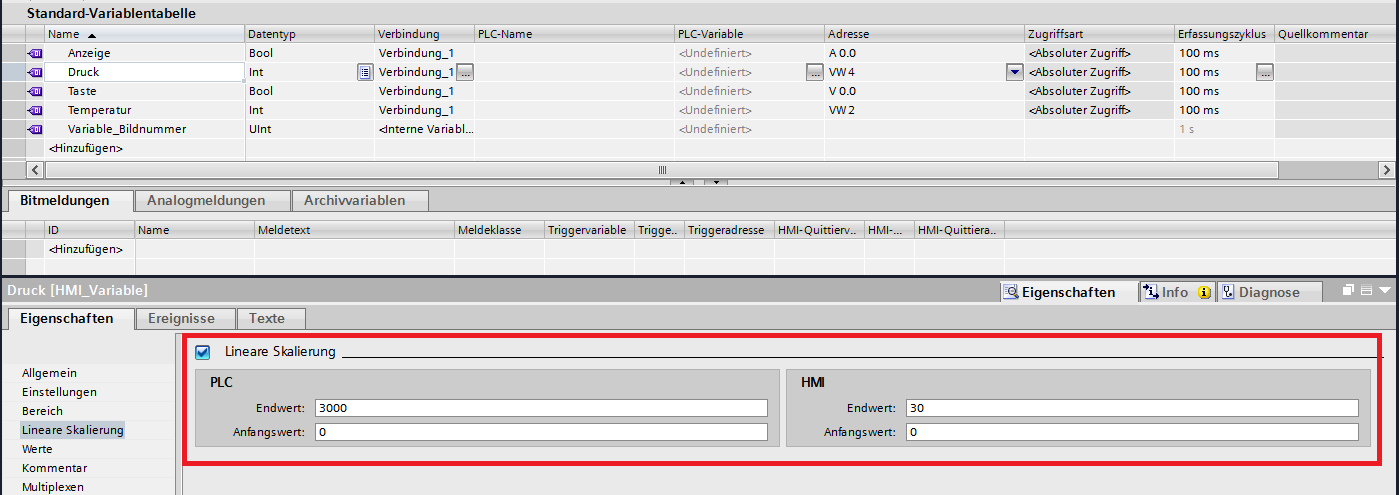Image resolution: width=1400 pixels, height=495 pixels.
Task: Select the Druck variable name cell
Action: (145, 72)
